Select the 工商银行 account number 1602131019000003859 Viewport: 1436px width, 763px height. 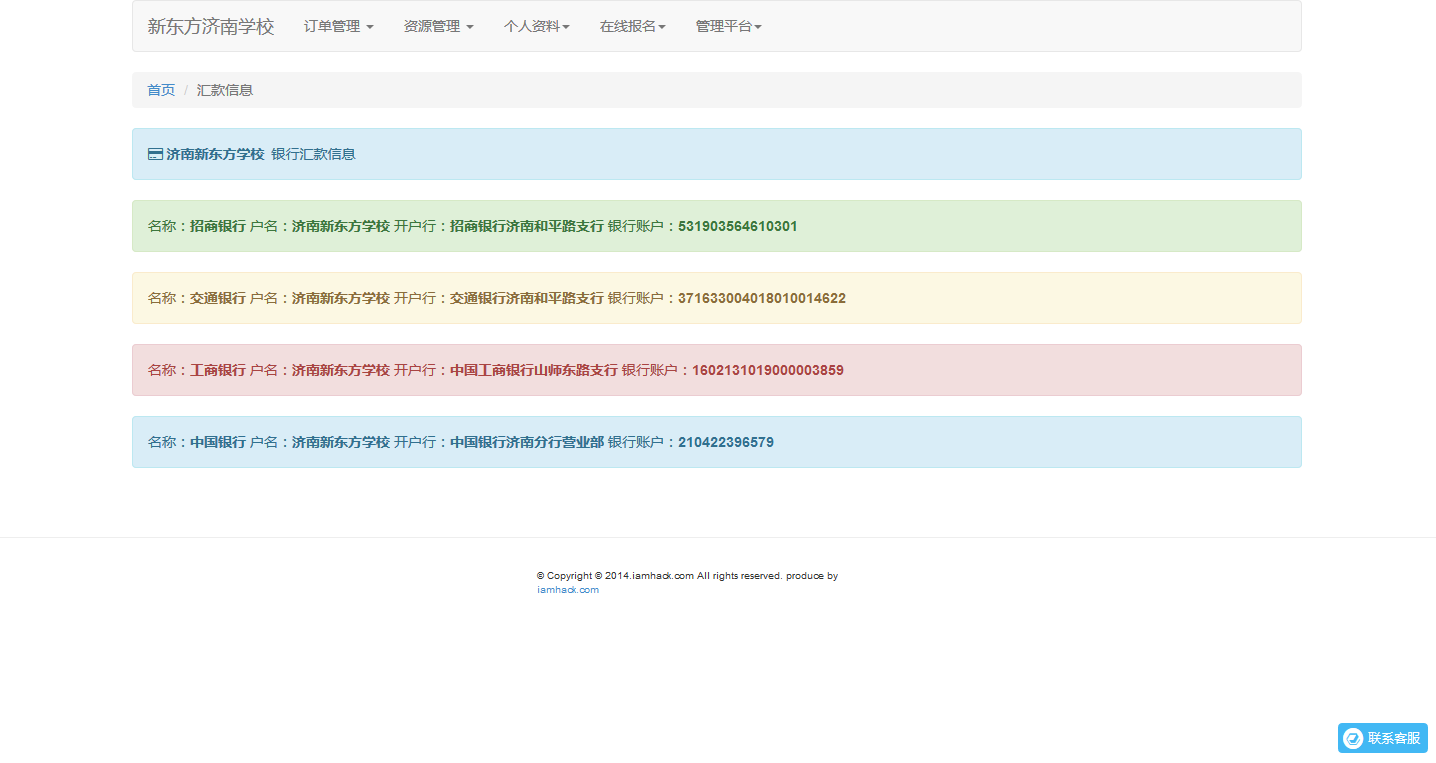coord(768,370)
